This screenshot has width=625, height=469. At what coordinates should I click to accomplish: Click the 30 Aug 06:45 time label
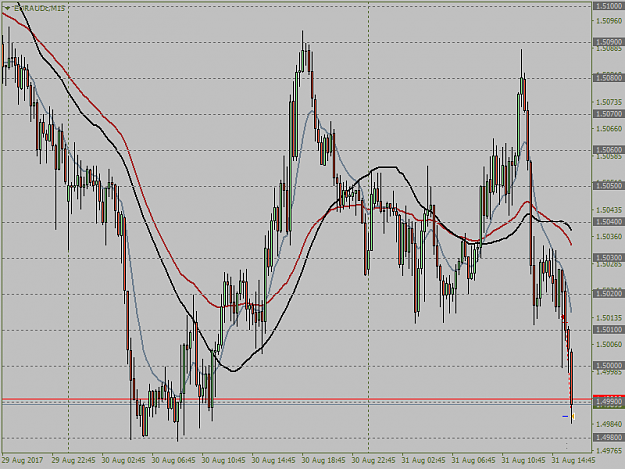click(174, 460)
